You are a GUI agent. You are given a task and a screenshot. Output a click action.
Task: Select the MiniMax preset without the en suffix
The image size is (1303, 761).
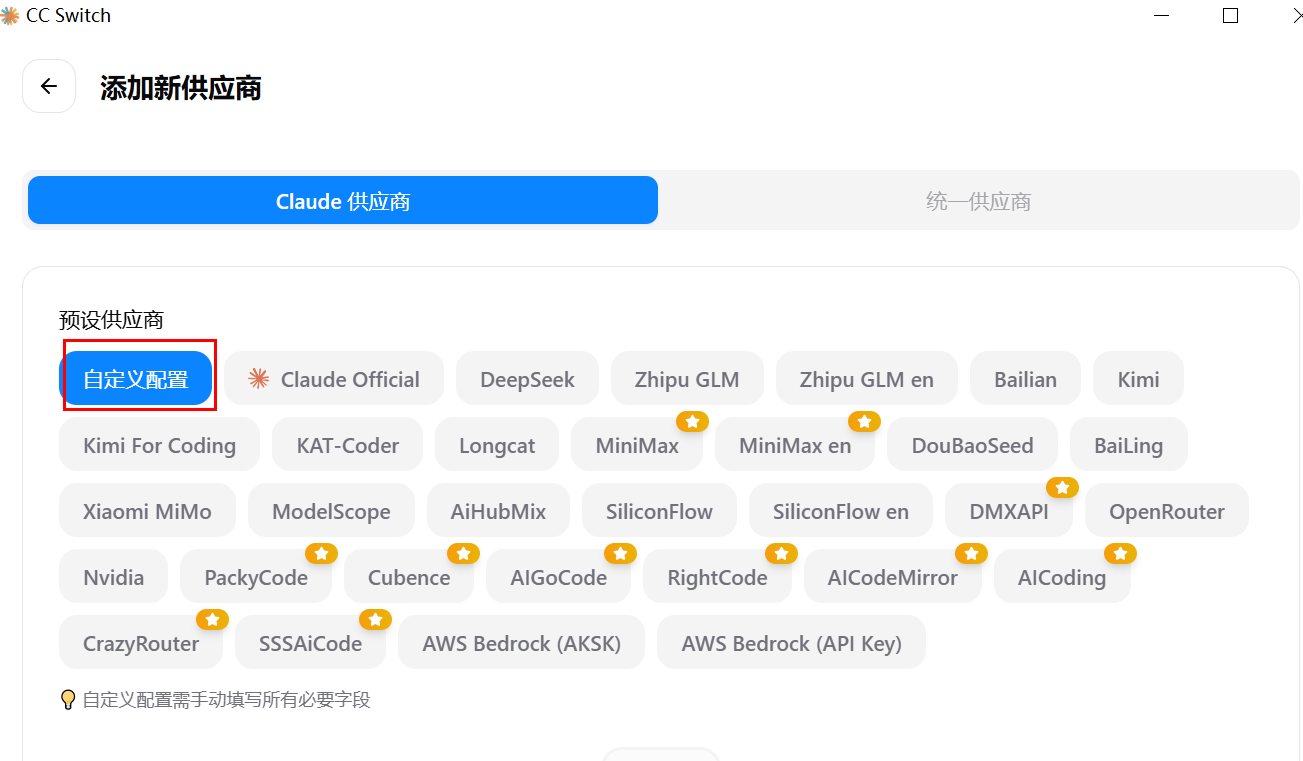click(x=637, y=445)
